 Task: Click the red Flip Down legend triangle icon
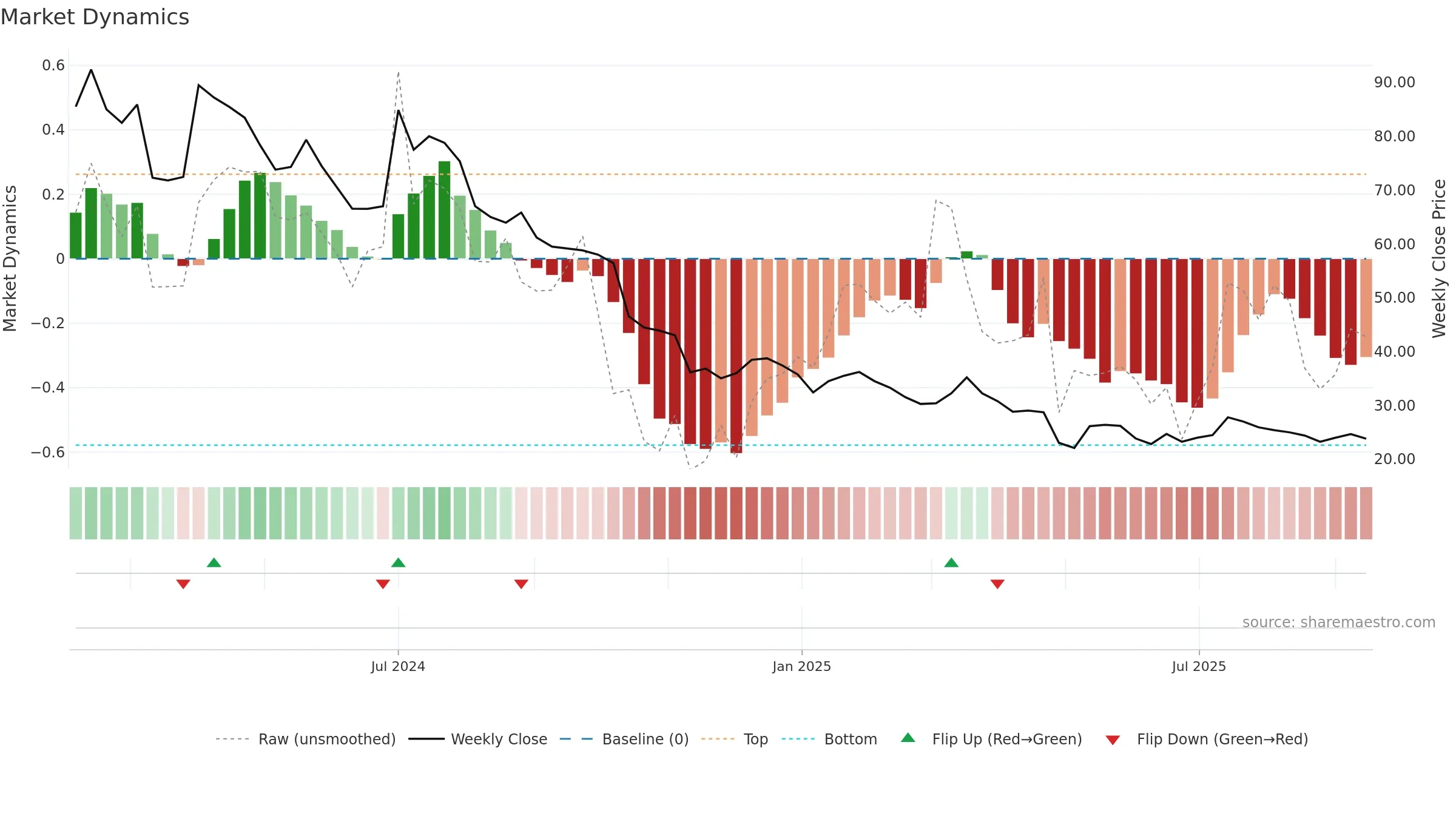click(1113, 740)
